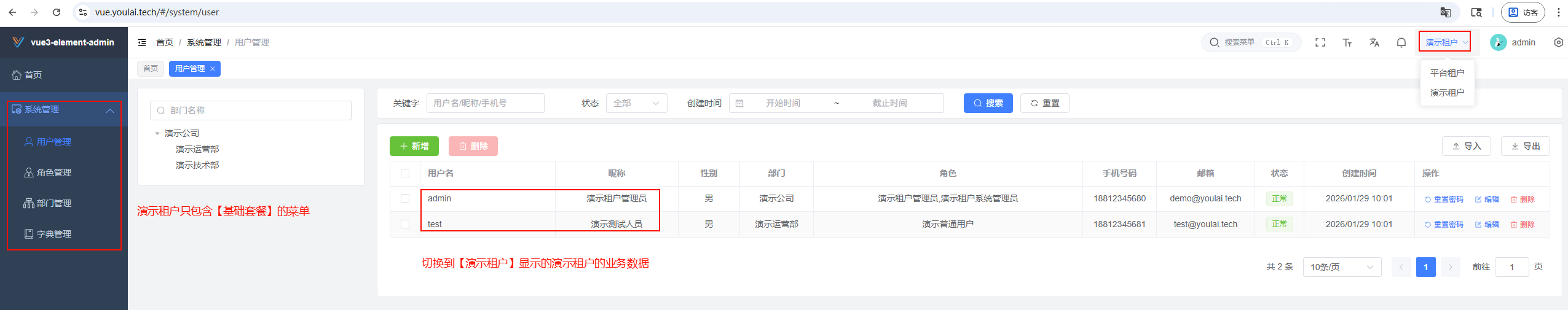Reload the page with the refresh icon
The width and height of the screenshot is (1568, 310).
(57, 12)
